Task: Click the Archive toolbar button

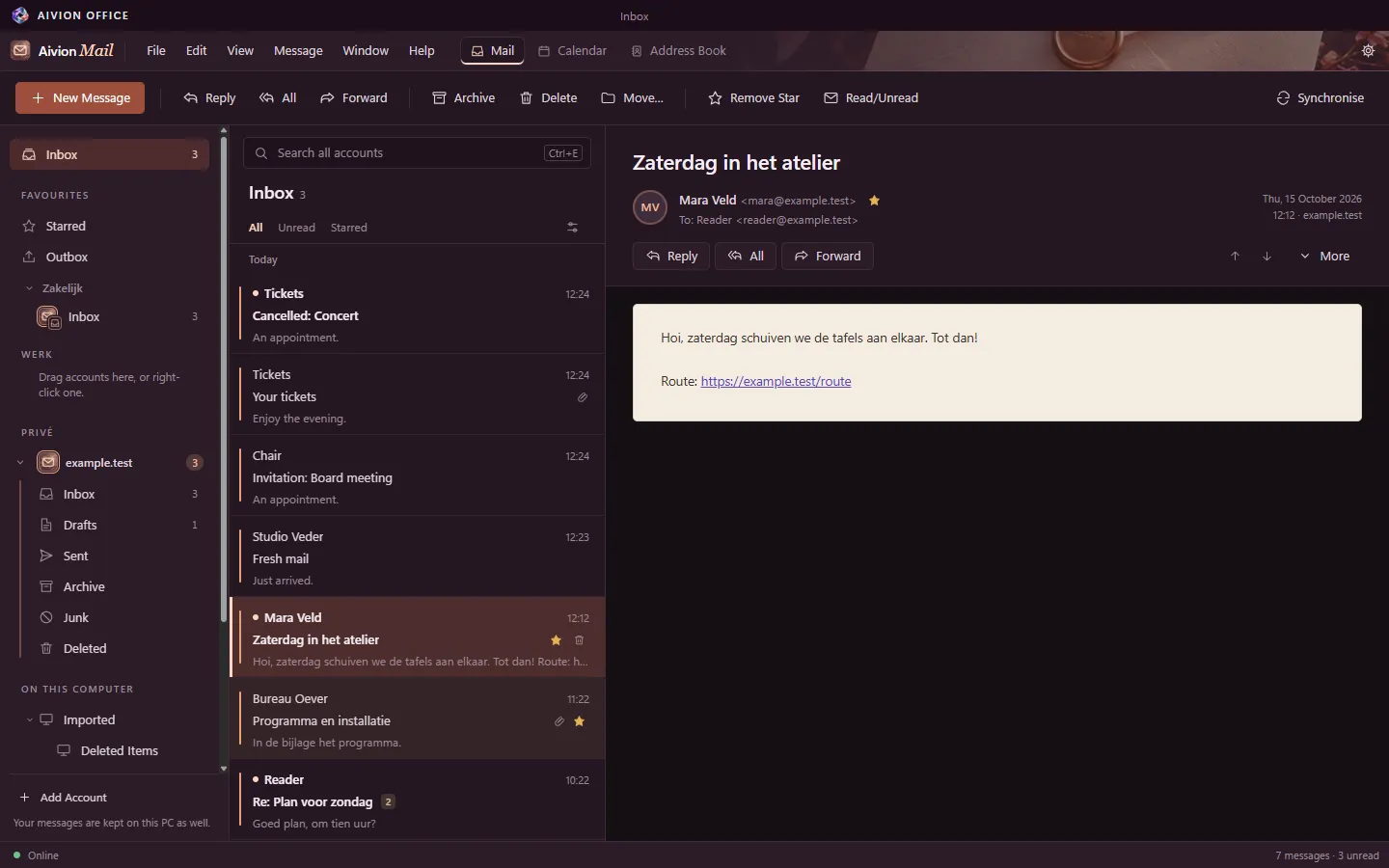Action: (464, 98)
